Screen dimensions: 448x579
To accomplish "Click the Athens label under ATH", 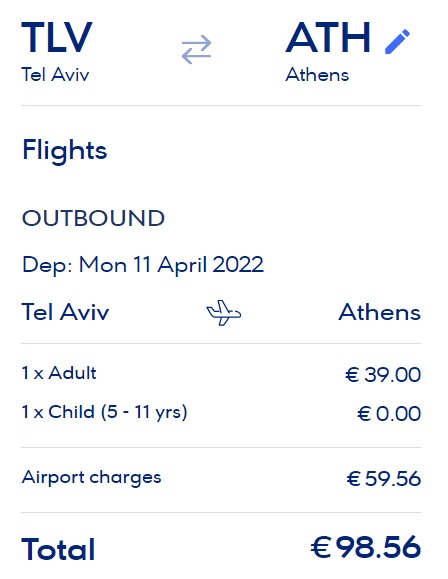I will pos(317,74).
